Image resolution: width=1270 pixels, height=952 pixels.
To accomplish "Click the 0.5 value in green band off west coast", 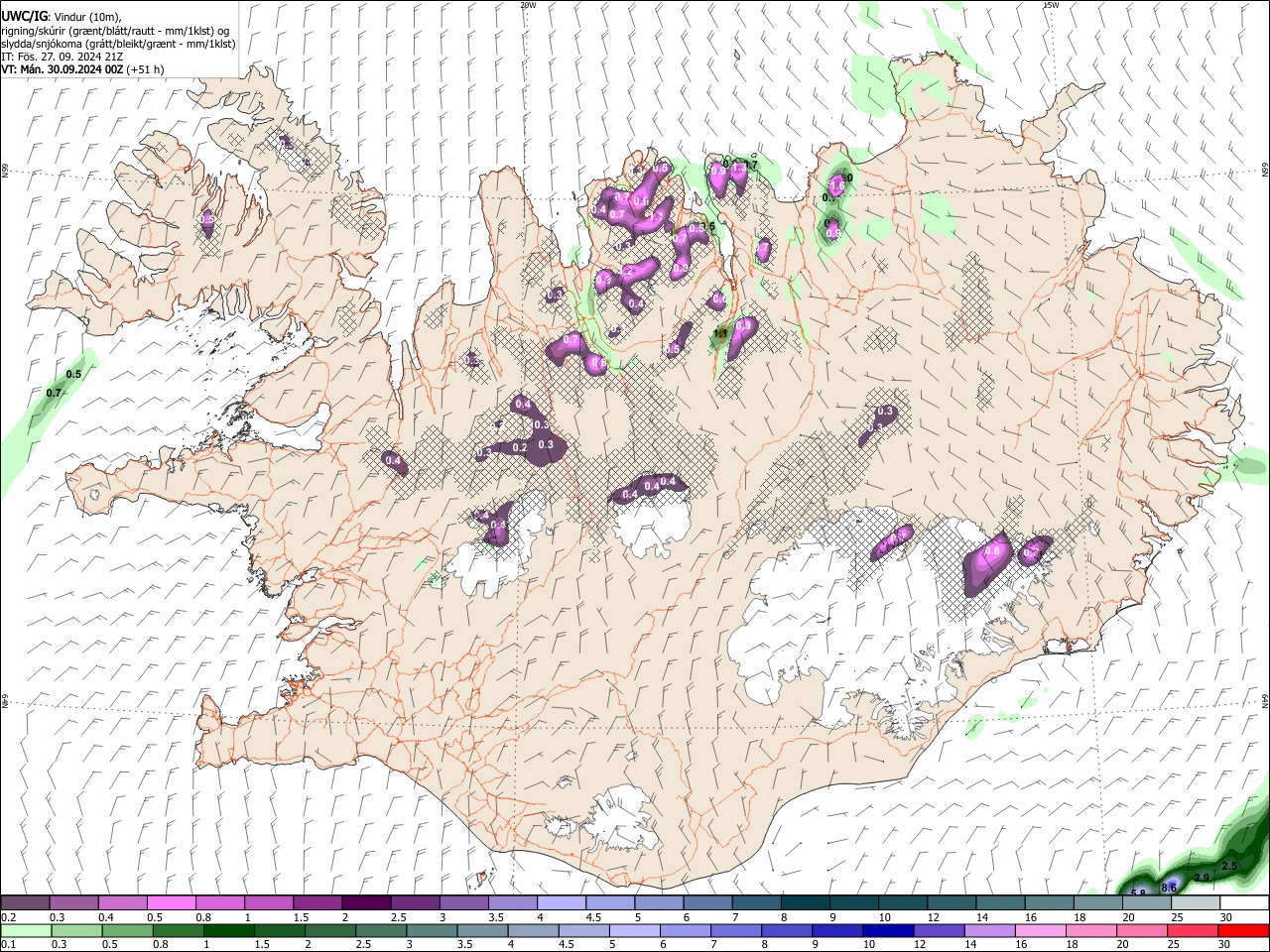I will [x=72, y=374].
